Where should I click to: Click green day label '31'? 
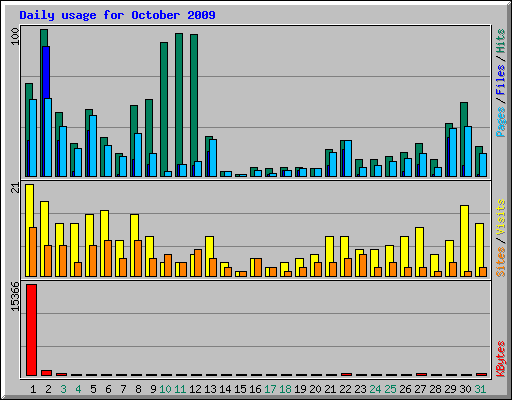click(480, 389)
